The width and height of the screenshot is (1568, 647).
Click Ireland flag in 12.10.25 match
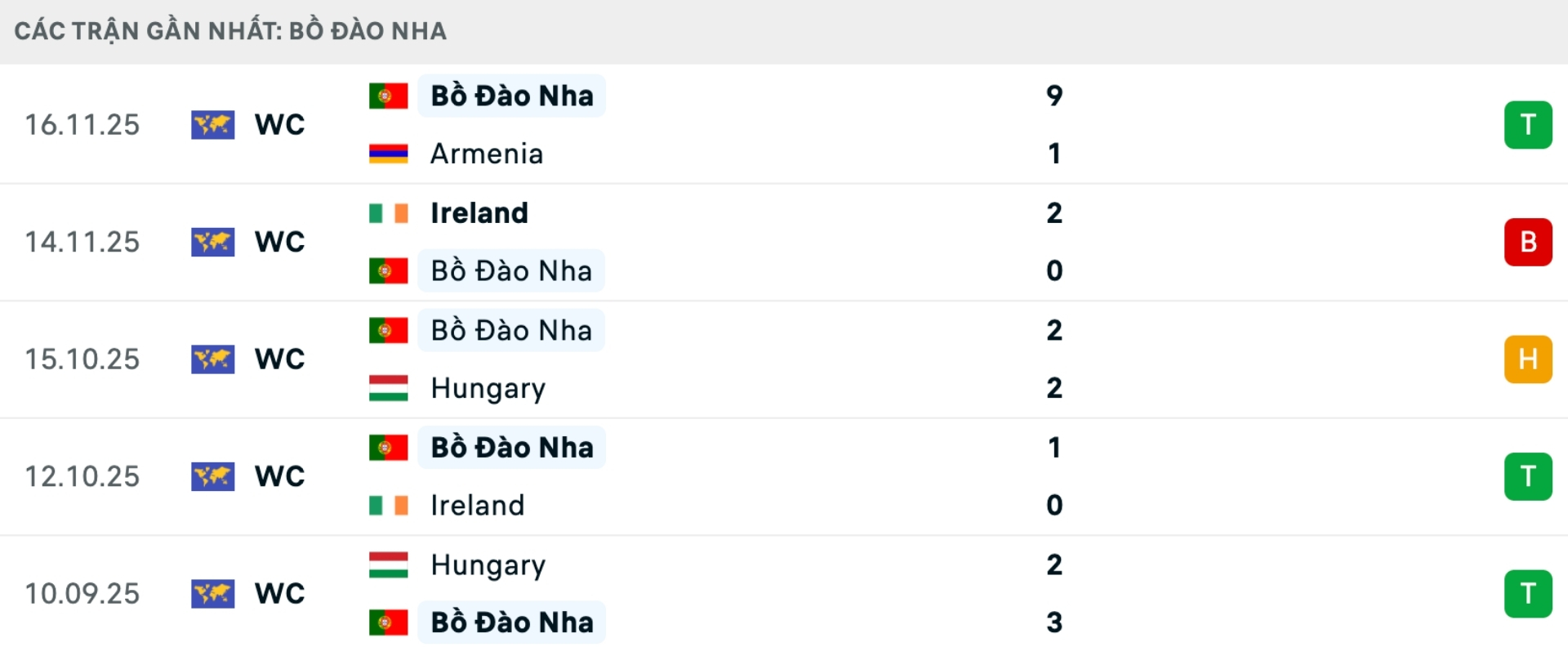(388, 506)
